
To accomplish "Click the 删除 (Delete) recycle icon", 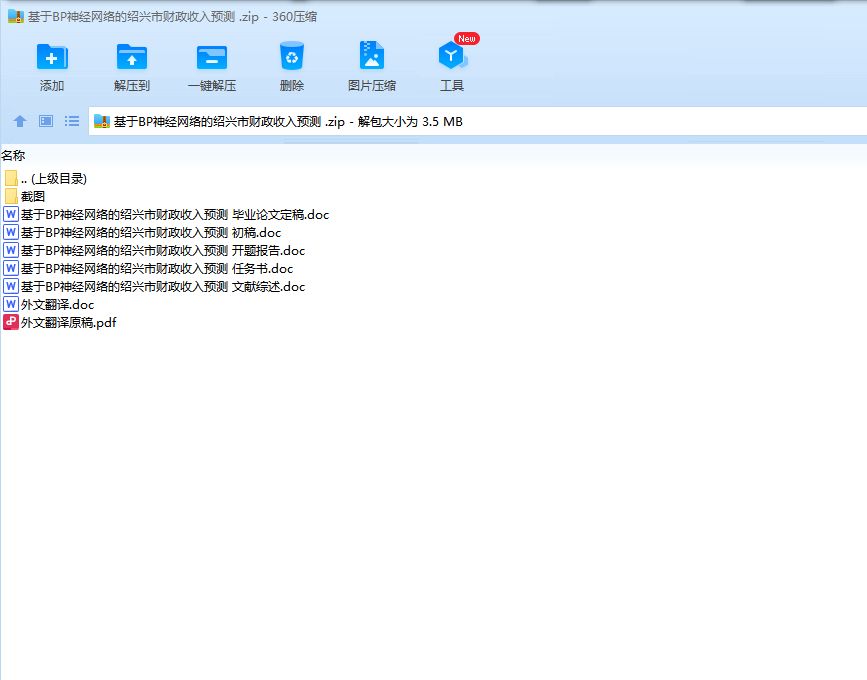I will [x=292, y=56].
